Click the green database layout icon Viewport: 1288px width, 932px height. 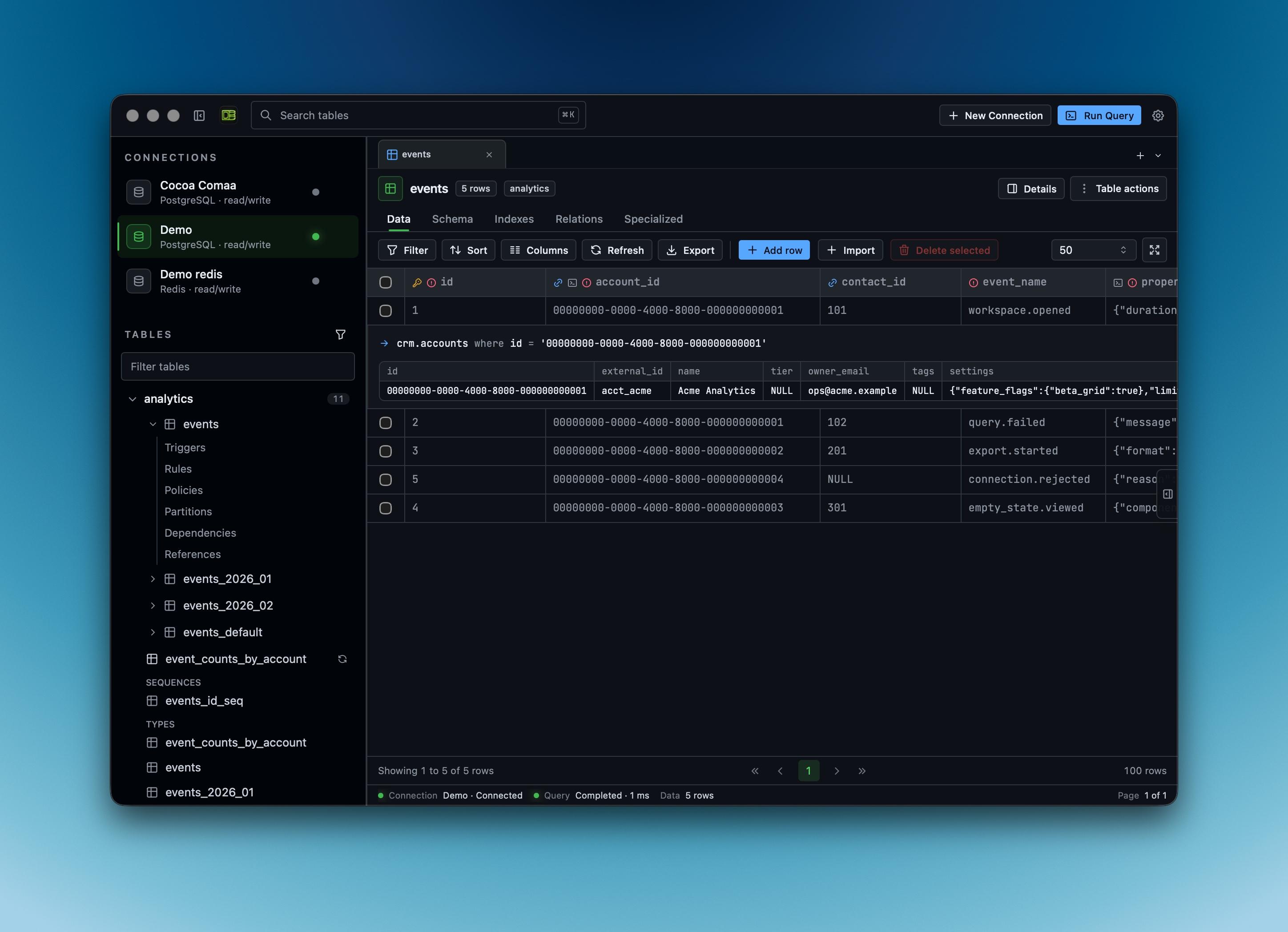click(229, 115)
